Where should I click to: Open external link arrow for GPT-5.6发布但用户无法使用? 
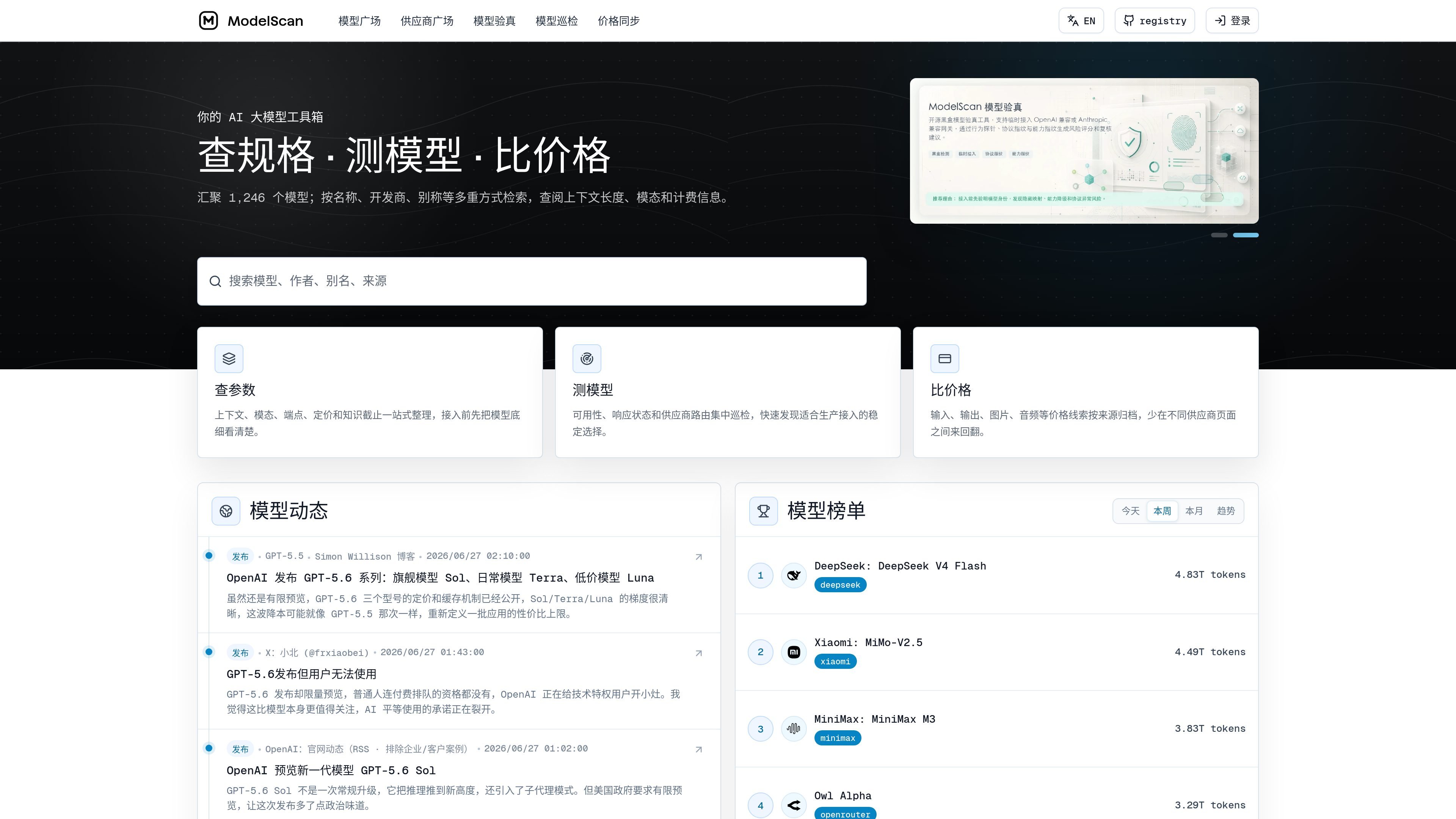coord(698,653)
